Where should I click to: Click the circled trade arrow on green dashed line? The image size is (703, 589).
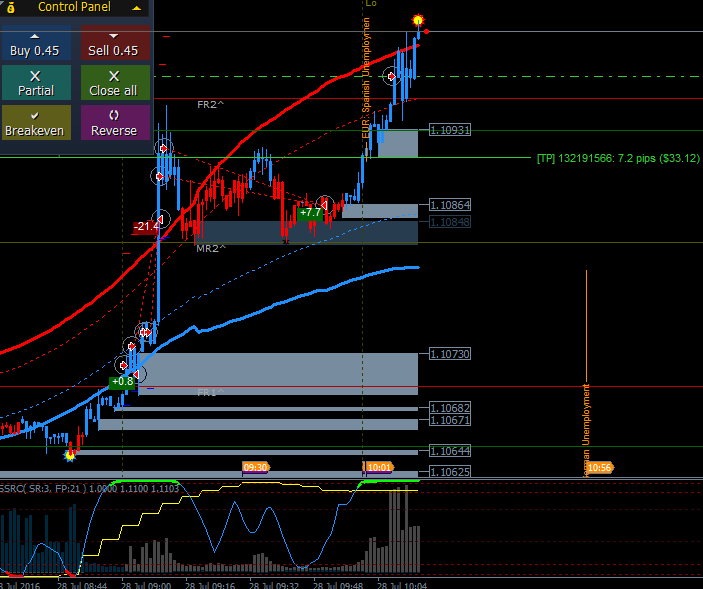tap(391, 77)
